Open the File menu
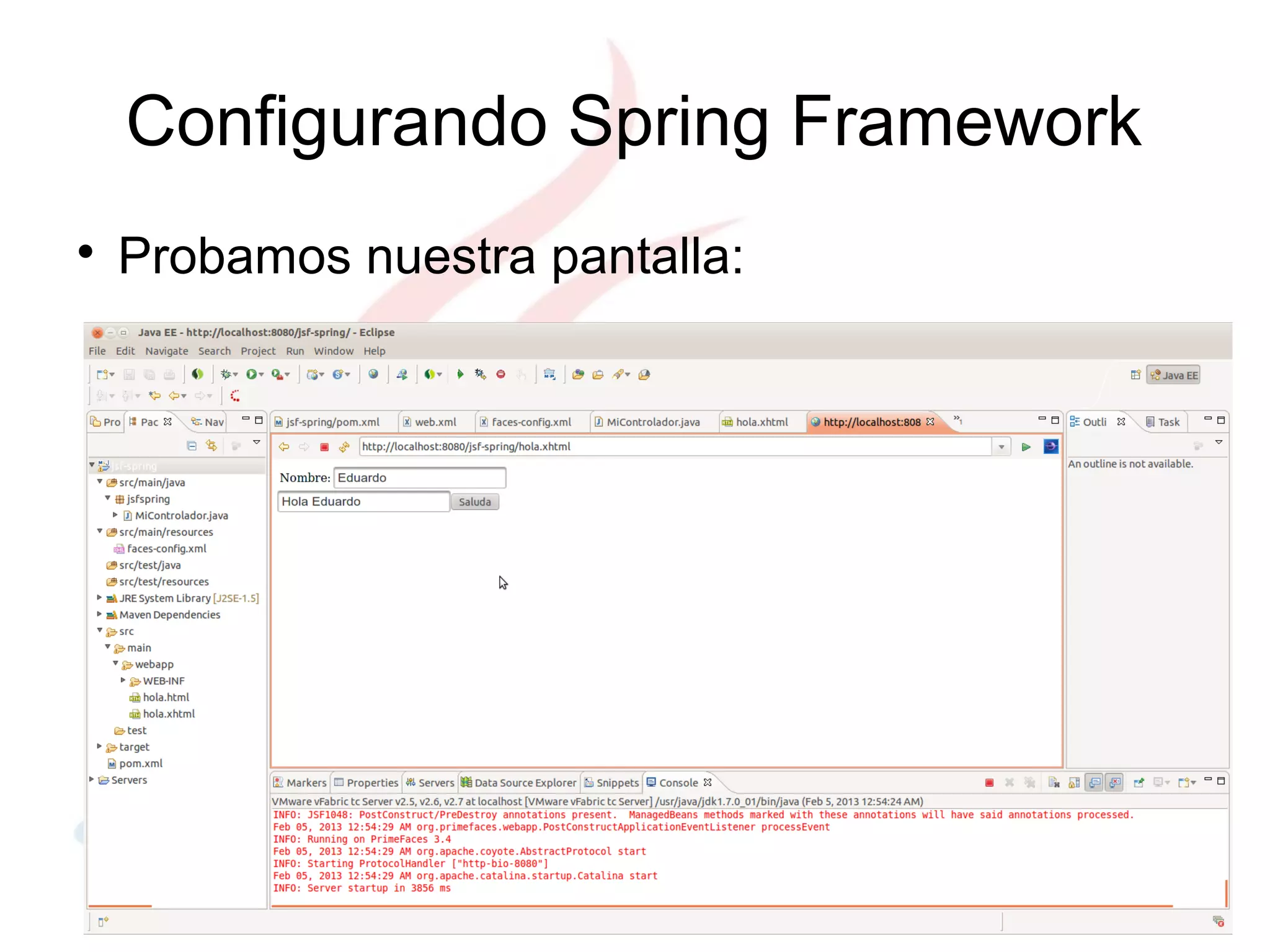This screenshot has width=1270, height=952. point(97,351)
